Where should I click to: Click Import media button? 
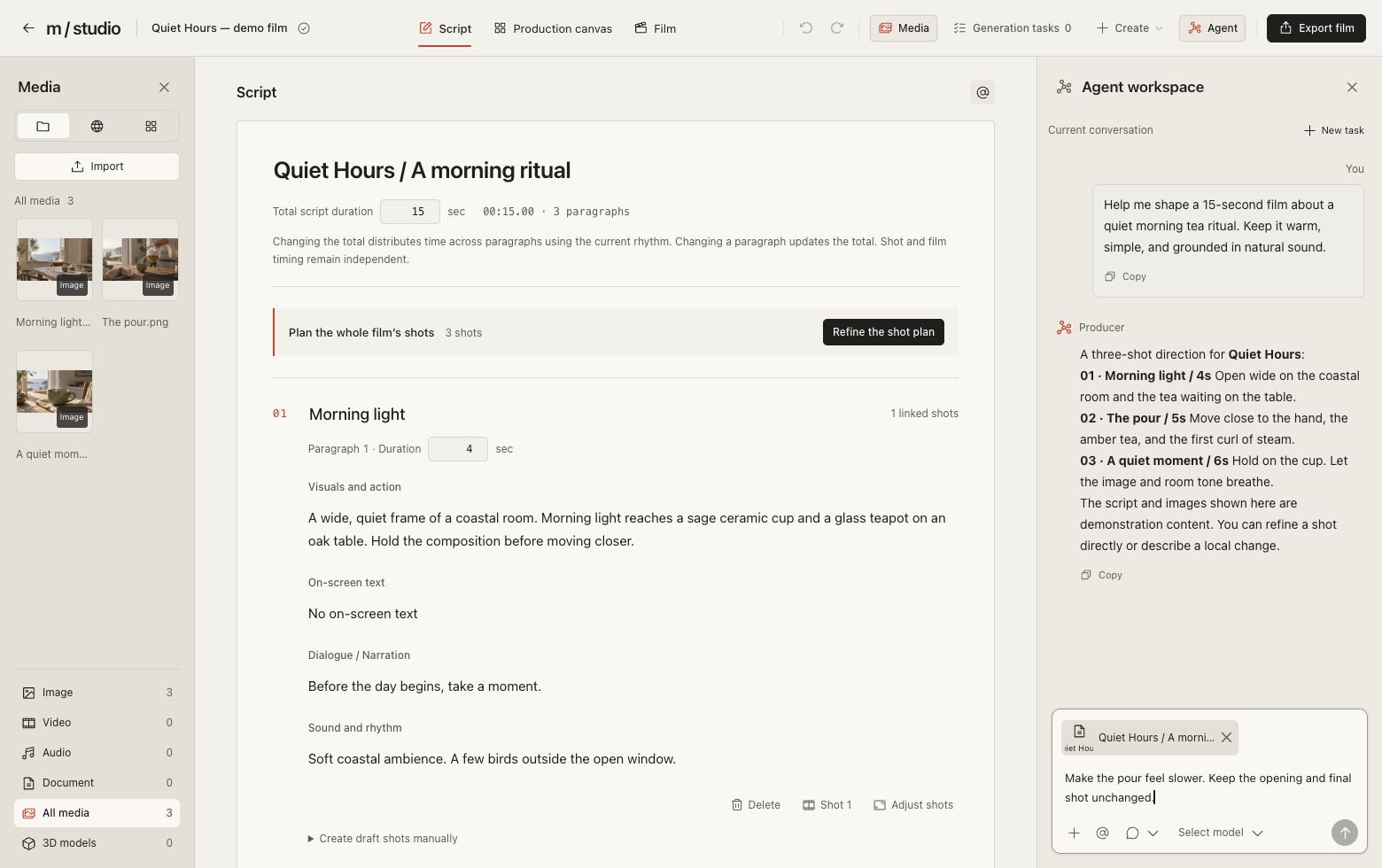point(97,167)
